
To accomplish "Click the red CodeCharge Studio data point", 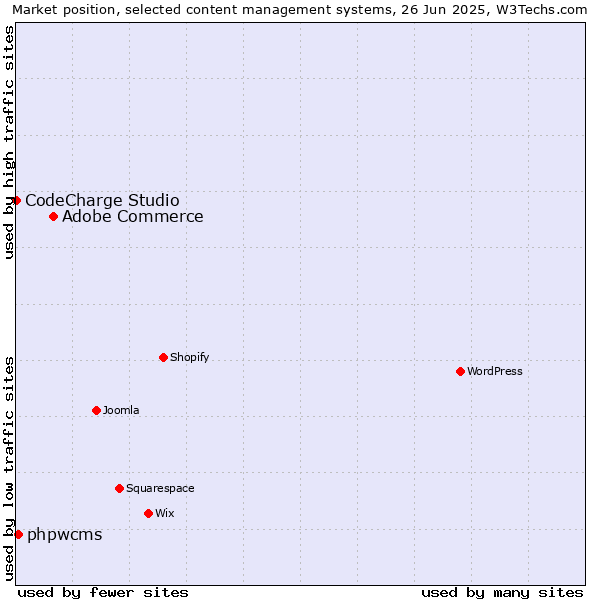I will (x=16, y=201).
